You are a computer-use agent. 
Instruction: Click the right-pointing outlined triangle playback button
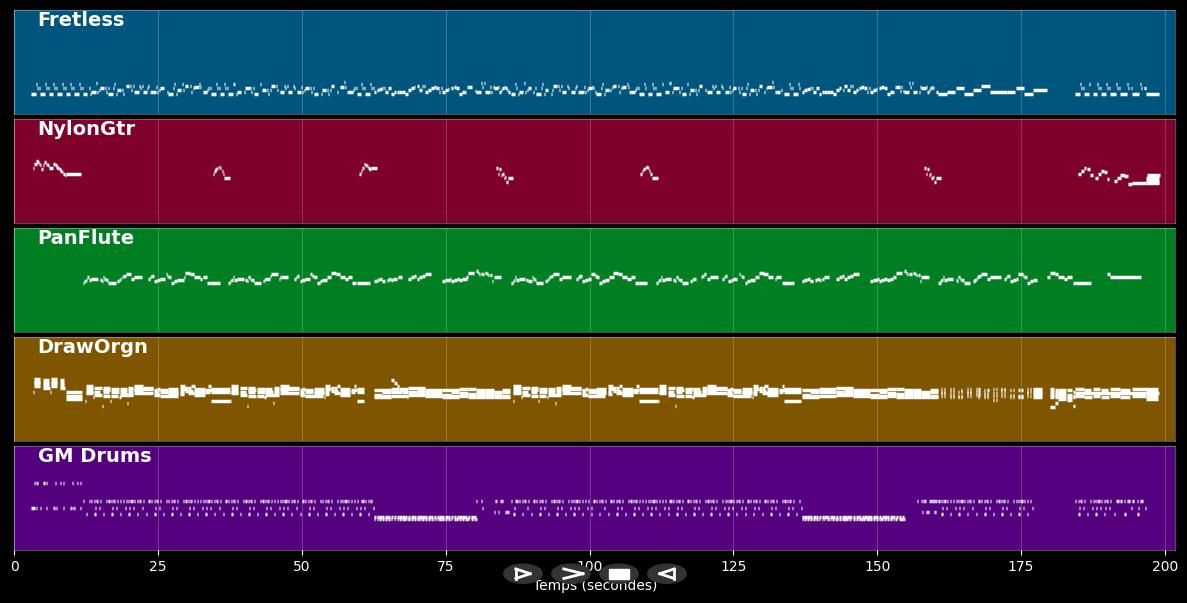click(523, 573)
